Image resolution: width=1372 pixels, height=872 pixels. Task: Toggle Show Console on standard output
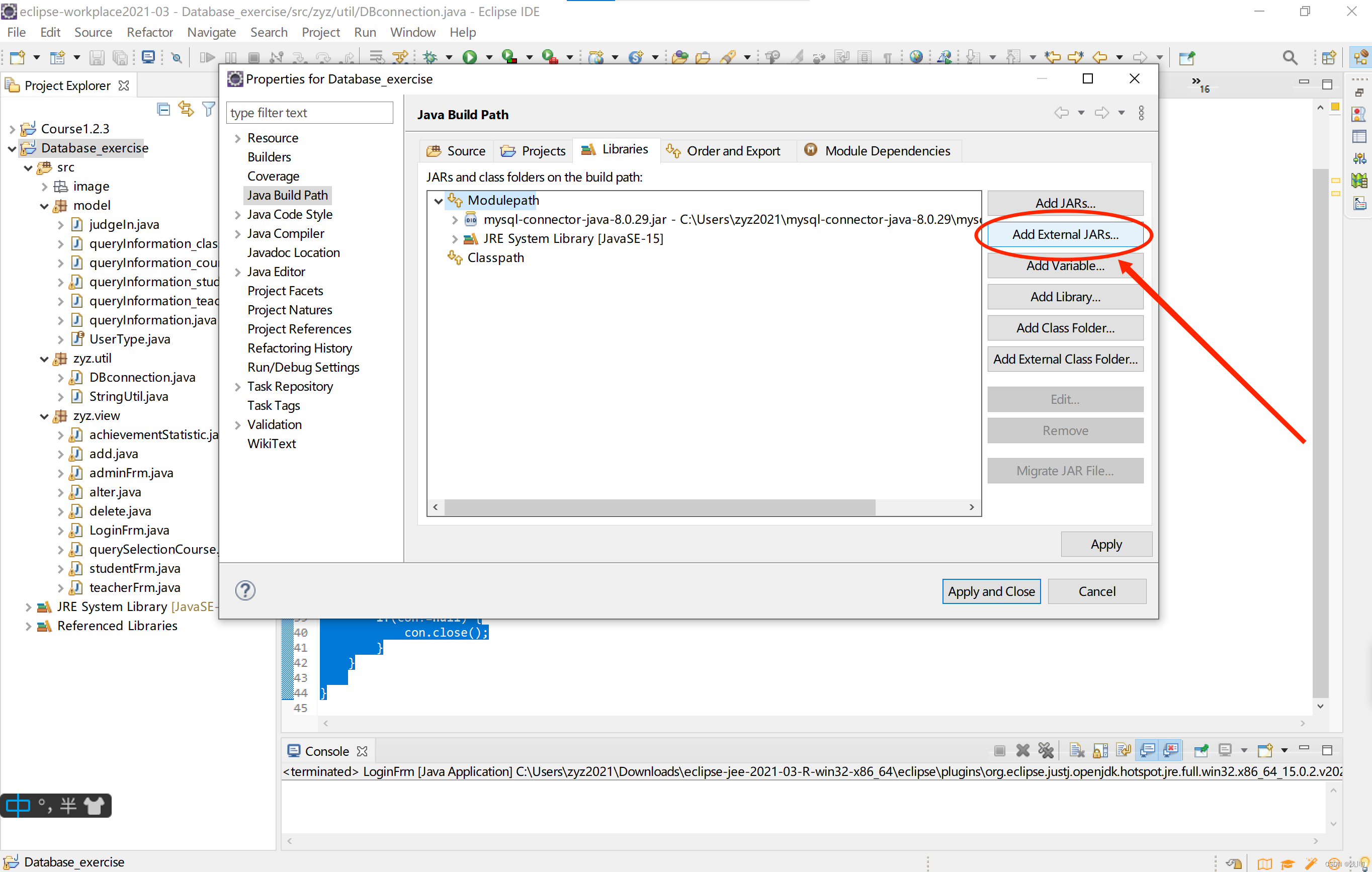(x=1147, y=751)
